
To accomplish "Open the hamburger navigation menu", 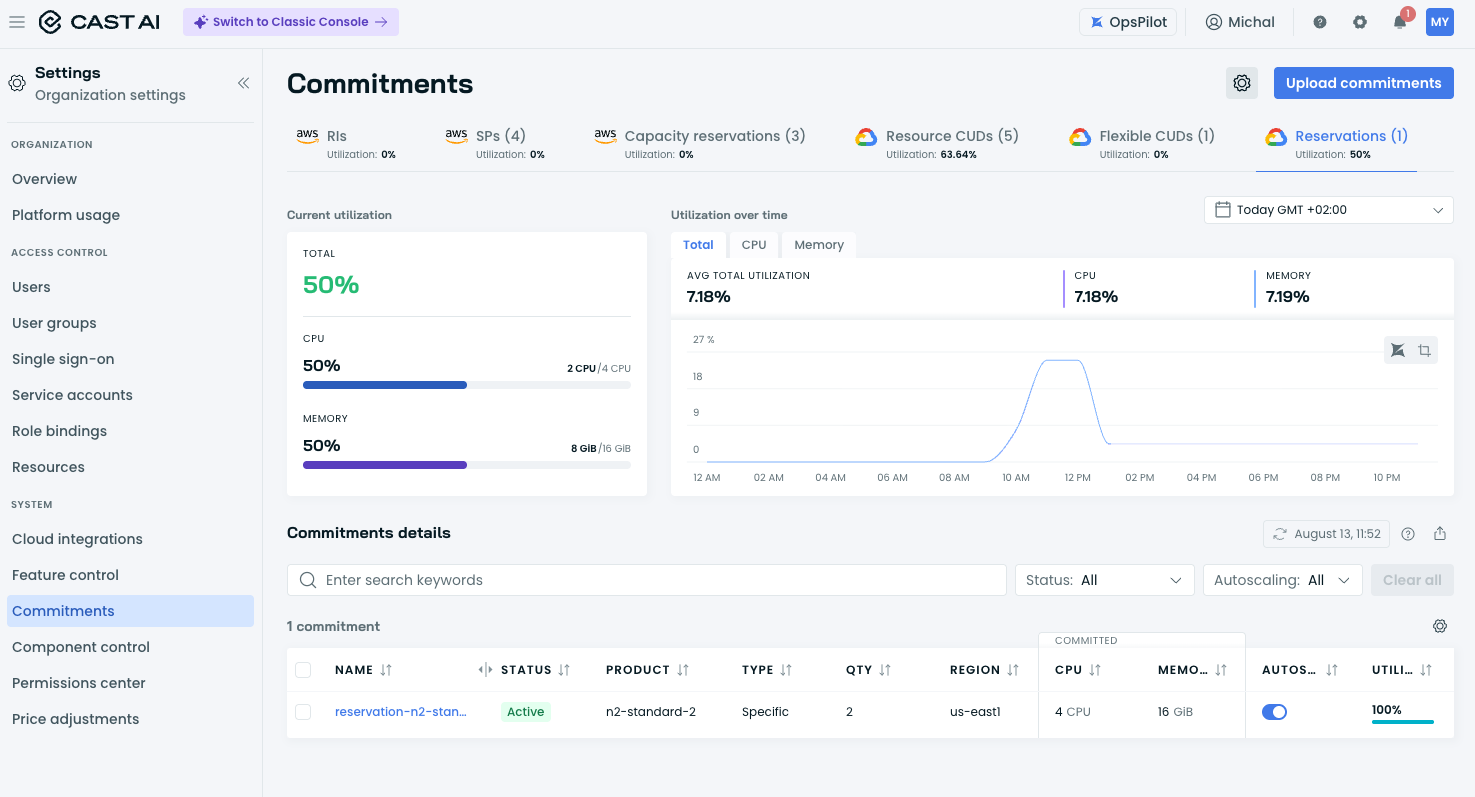I will 17,22.
